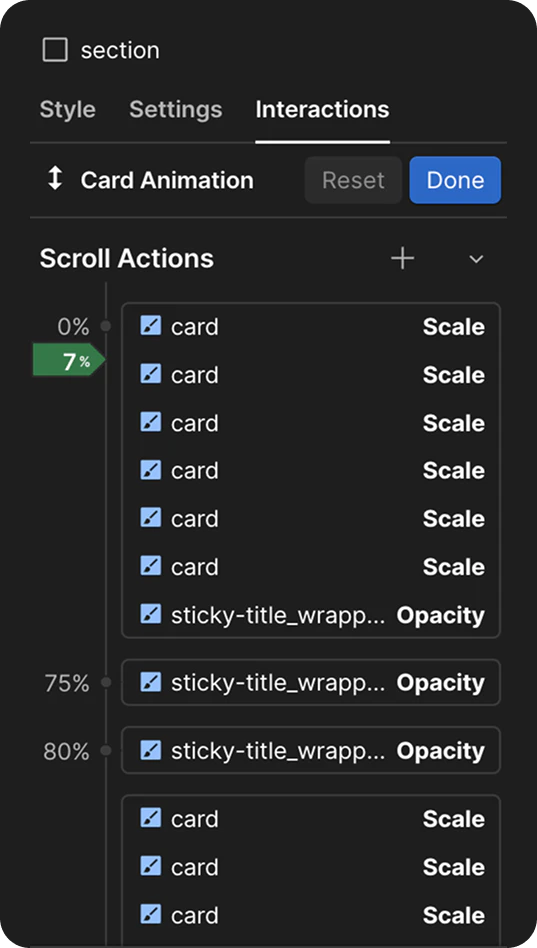Image resolution: width=537 pixels, height=948 pixels.
Task: Click the brush icon of the sixth card Scale action
Action: 151,566
